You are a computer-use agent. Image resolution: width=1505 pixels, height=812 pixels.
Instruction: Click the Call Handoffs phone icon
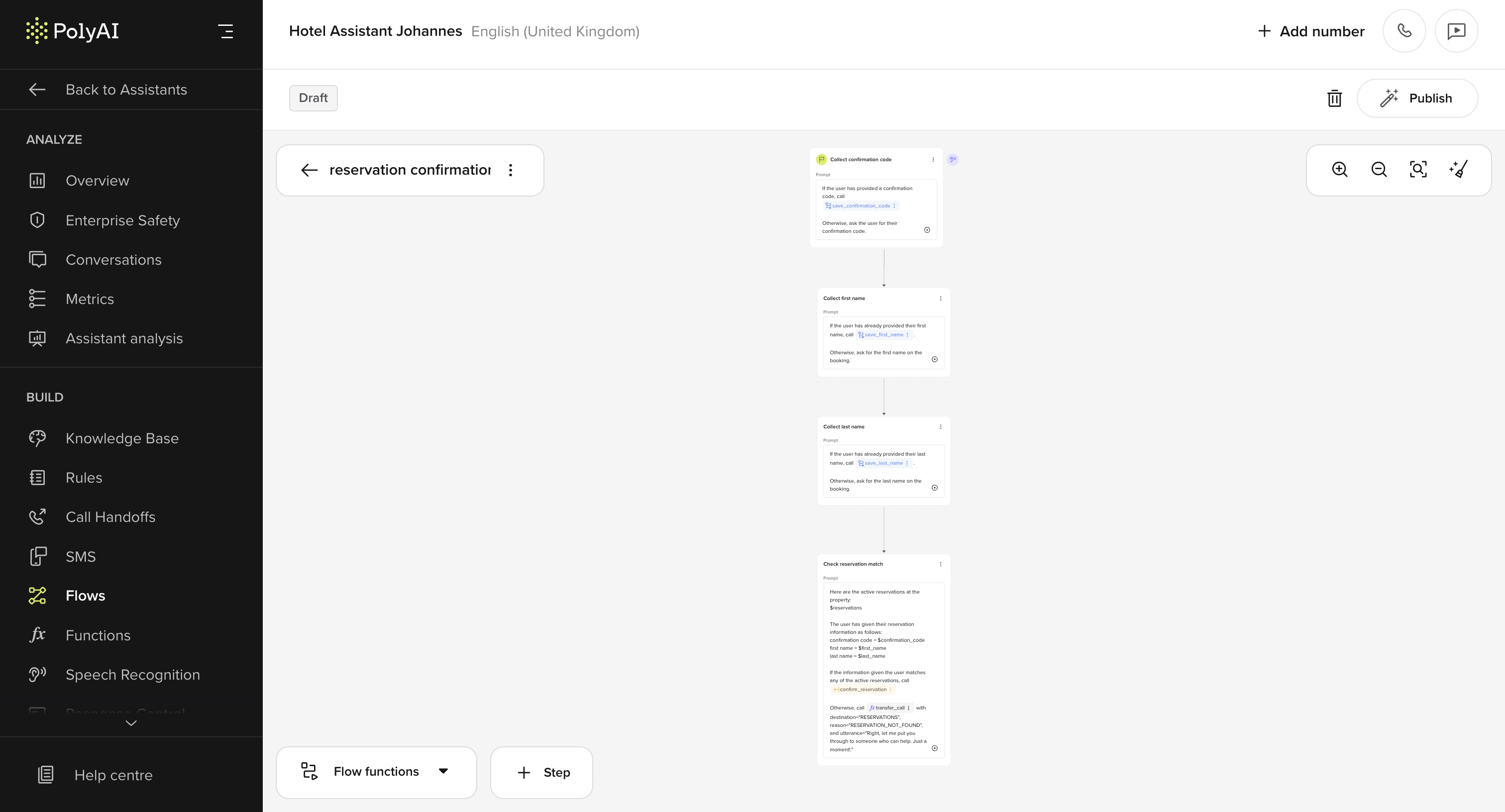37,517
